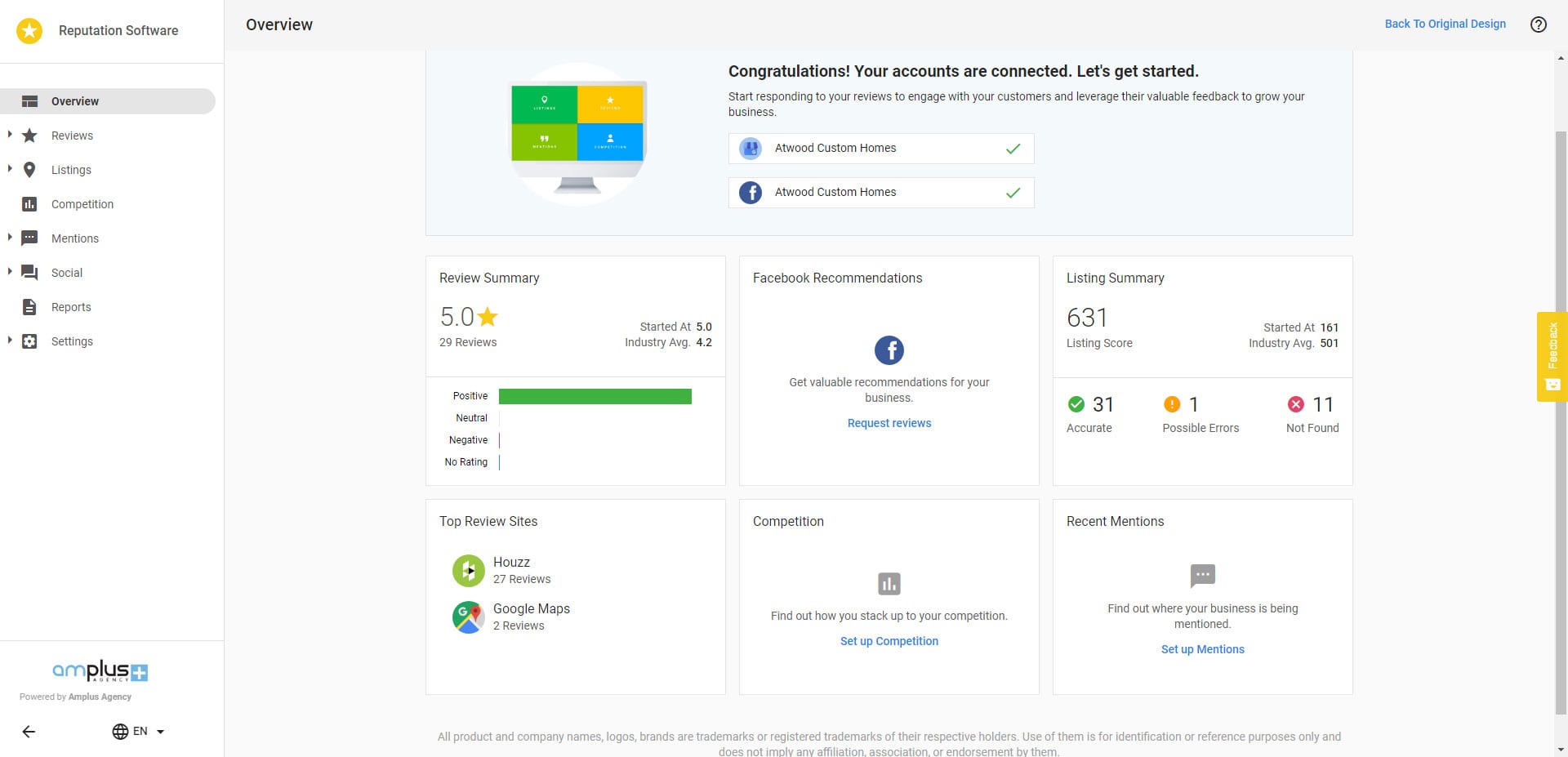Click the Competition bar chart icon in card
The height and width of the screenshot is (757, 1568).
click(889, 584)
